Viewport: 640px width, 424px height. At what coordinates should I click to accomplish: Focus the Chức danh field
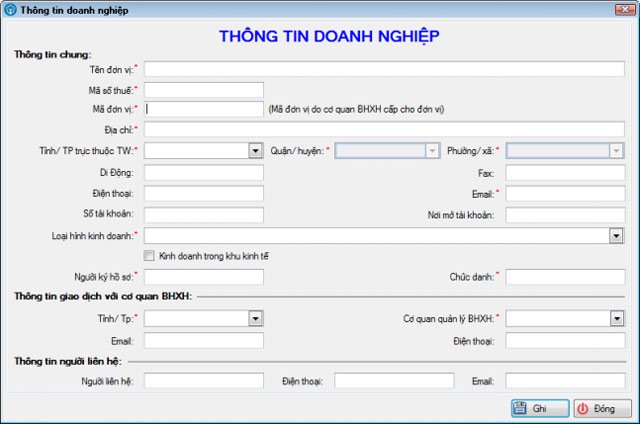(565, 277)
